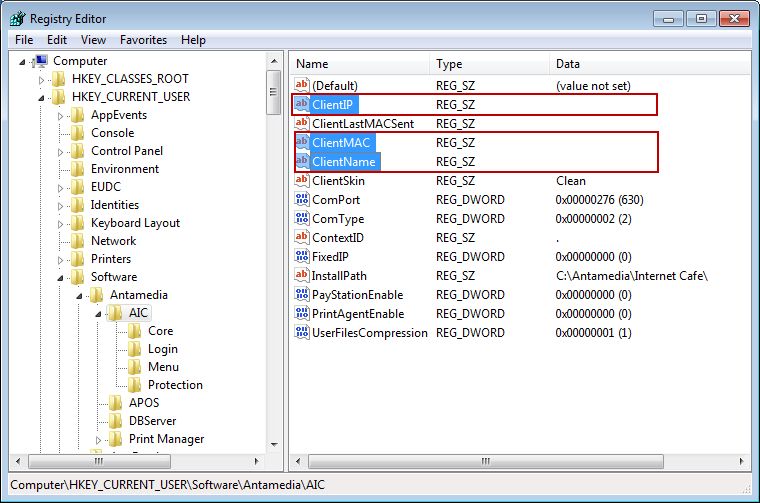Click the AIC open folder icon
The width and height of the screenshot is (760, 503).
[115, 313]
